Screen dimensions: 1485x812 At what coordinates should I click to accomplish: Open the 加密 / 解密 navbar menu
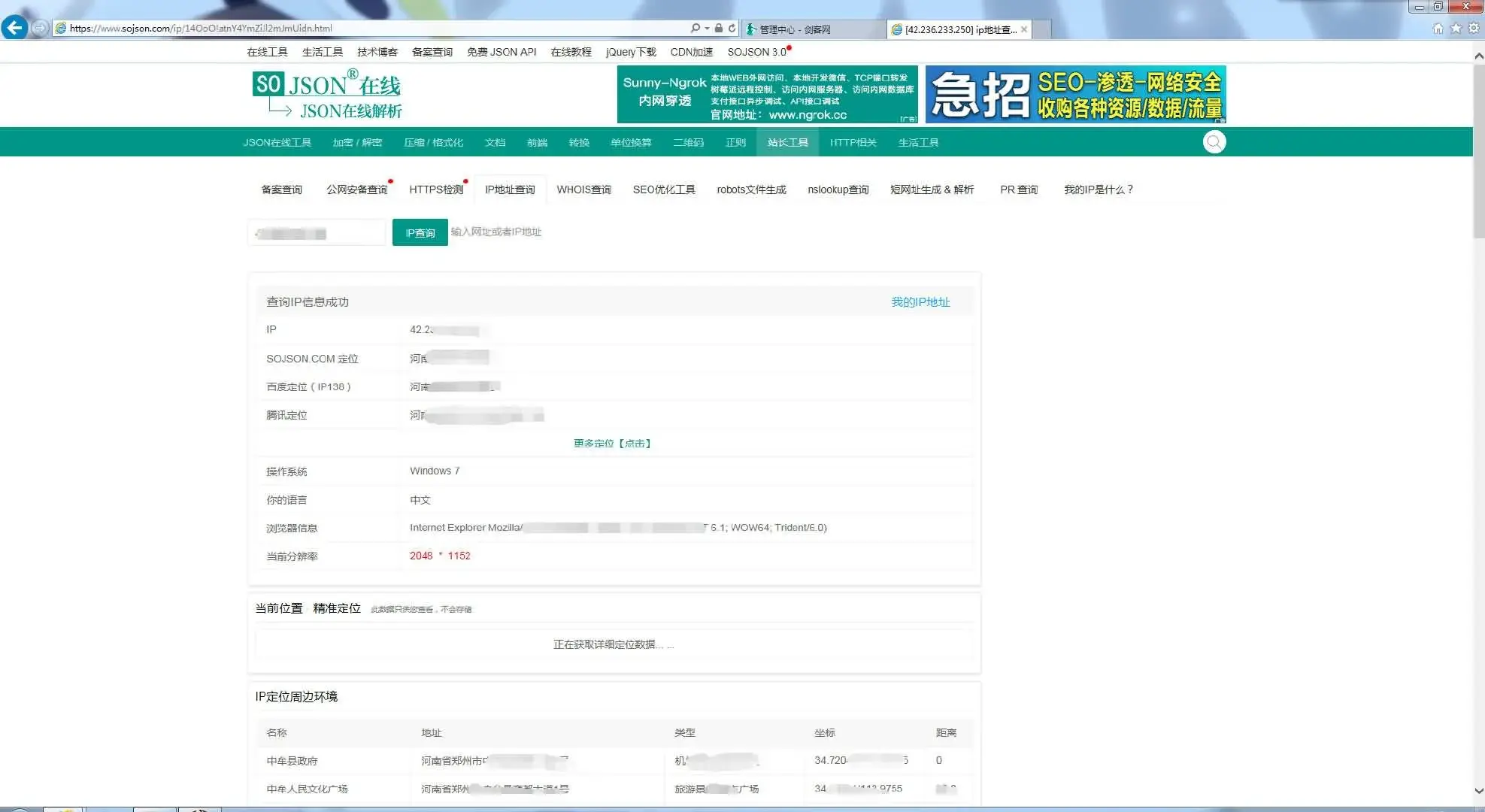357,142
